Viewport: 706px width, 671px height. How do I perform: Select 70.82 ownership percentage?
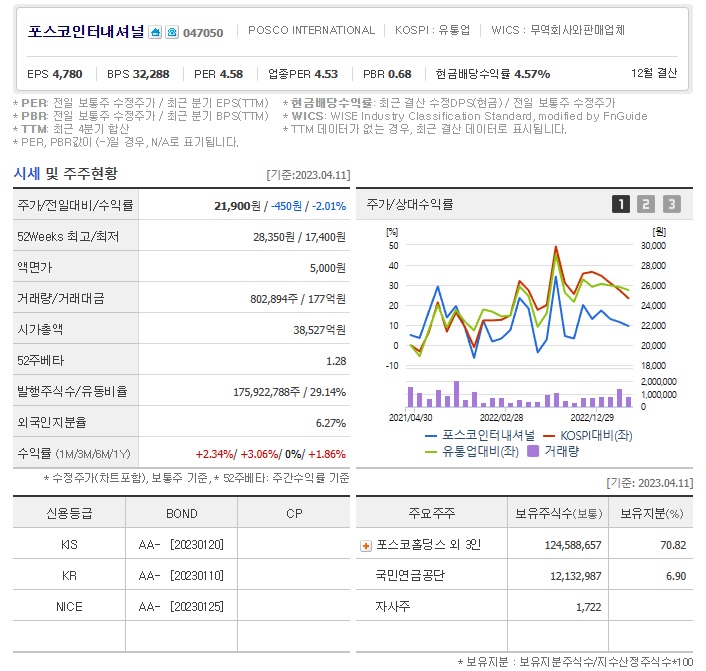coord(673,545)
